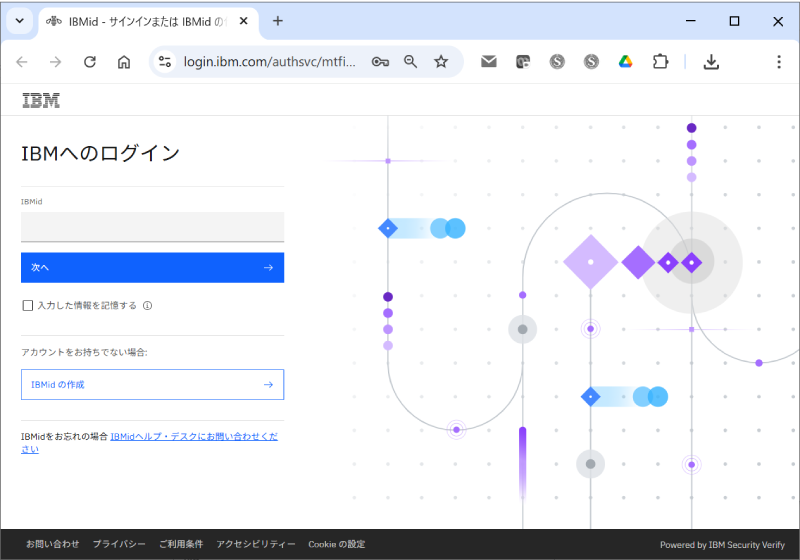The image size is (800, 560).
Task: Select the IBMid sign-in browser tab
Action: pyautogui.click(x=148, y=21)
